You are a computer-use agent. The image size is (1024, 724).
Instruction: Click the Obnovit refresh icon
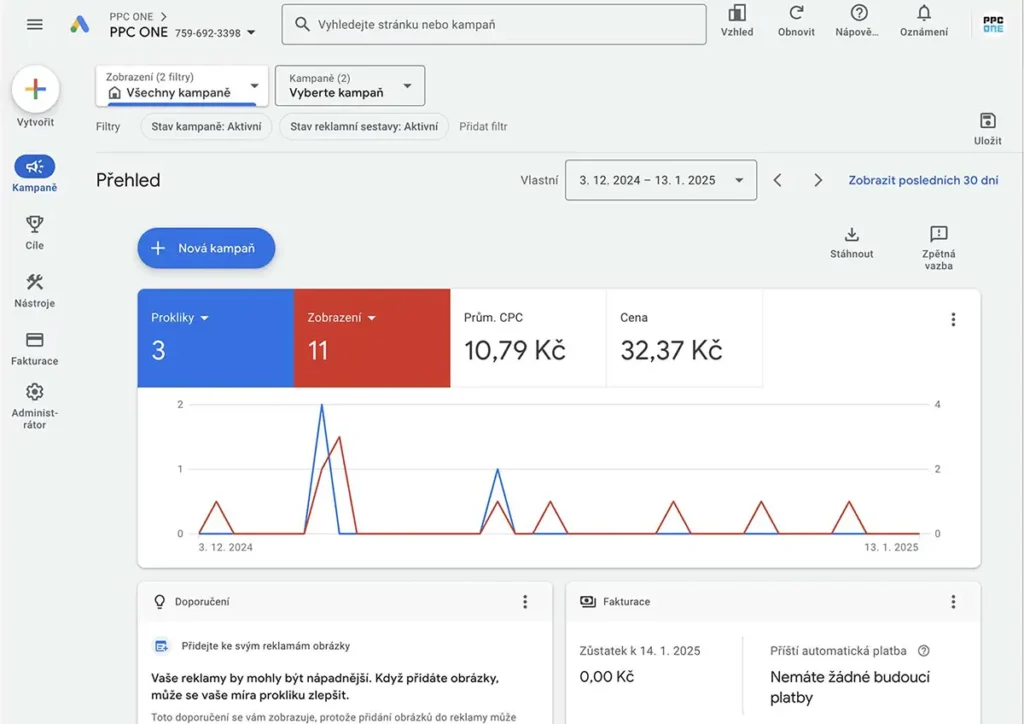coord(796,14)
